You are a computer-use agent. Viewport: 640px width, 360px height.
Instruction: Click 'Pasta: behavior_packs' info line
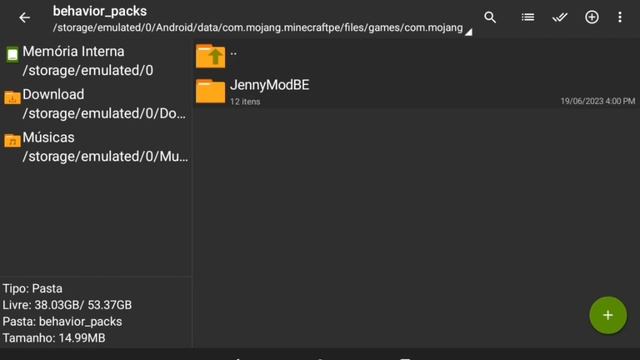[x=62, y=322]
